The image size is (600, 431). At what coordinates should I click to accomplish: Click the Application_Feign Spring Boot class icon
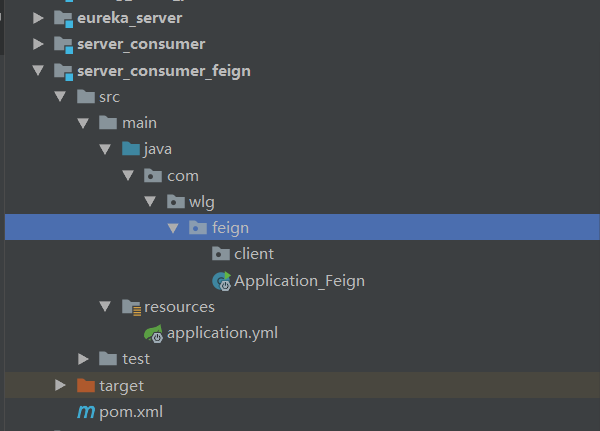coord(222,281)
